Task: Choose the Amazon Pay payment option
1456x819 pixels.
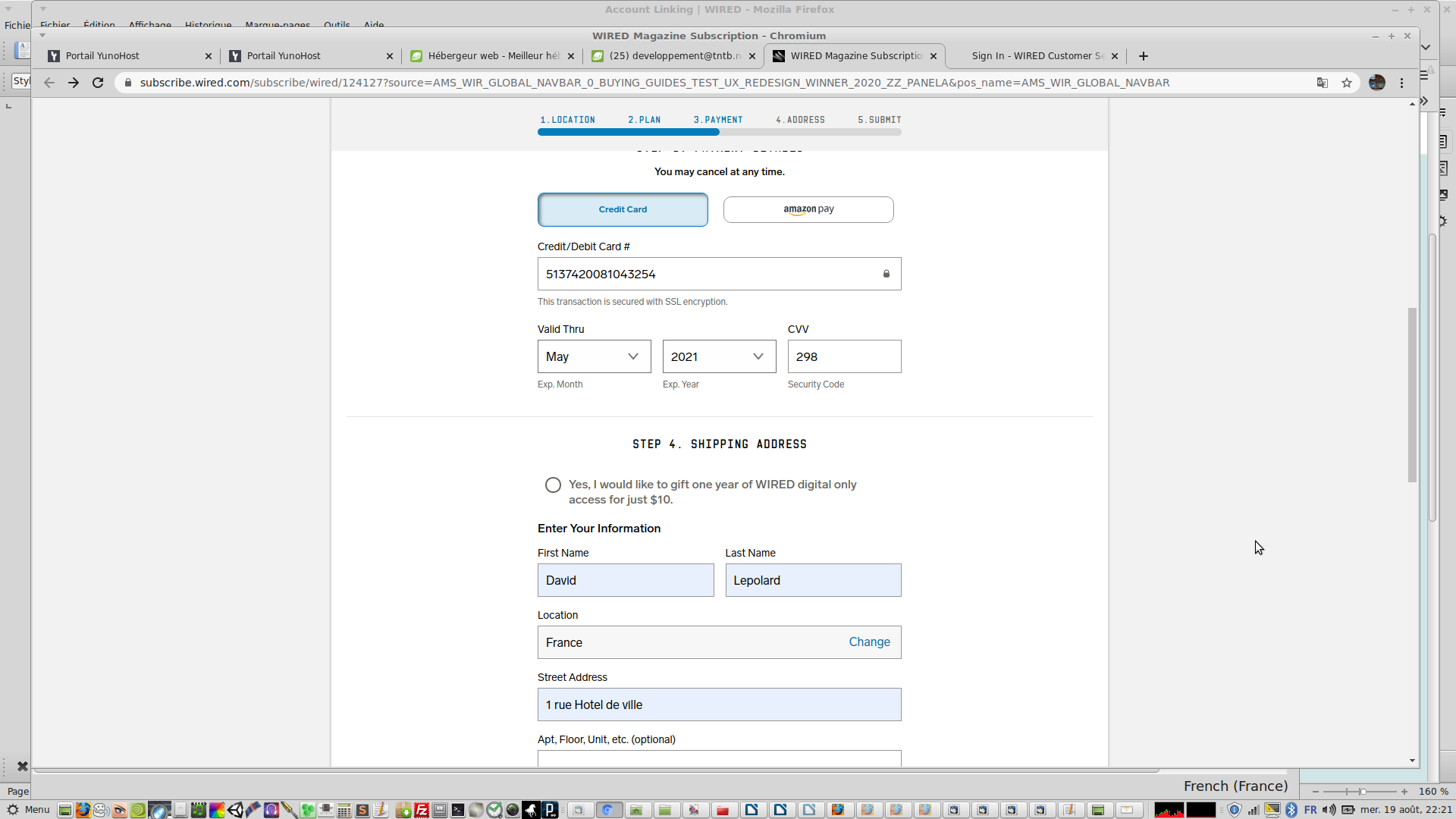Action: pyautogui.click(x=808, y=209)
